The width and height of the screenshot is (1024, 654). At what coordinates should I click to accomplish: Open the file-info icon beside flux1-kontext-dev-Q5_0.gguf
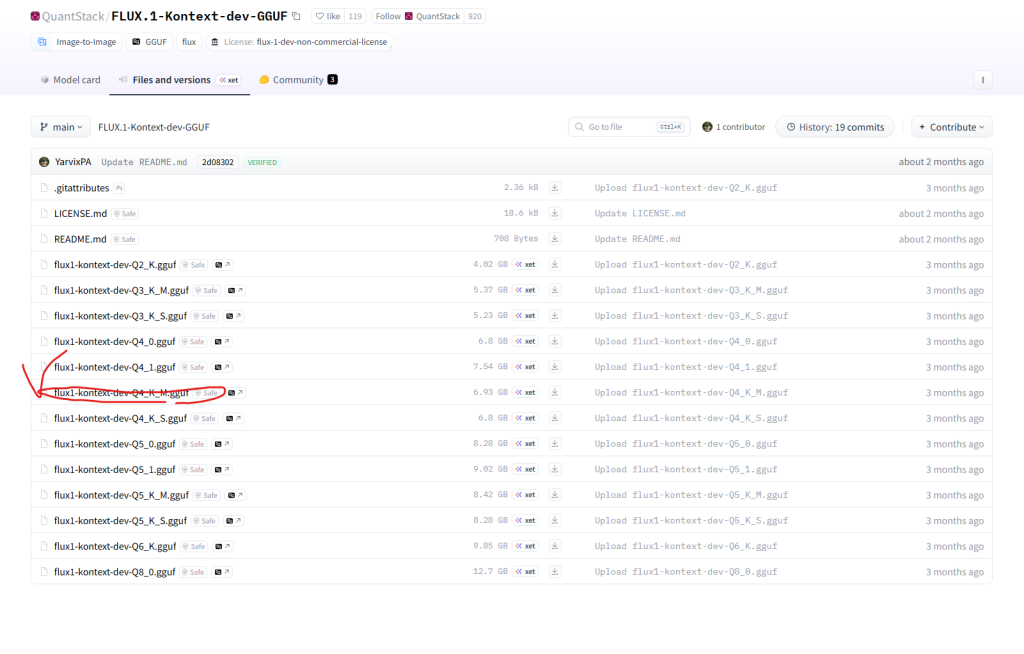tap(228, 444)
